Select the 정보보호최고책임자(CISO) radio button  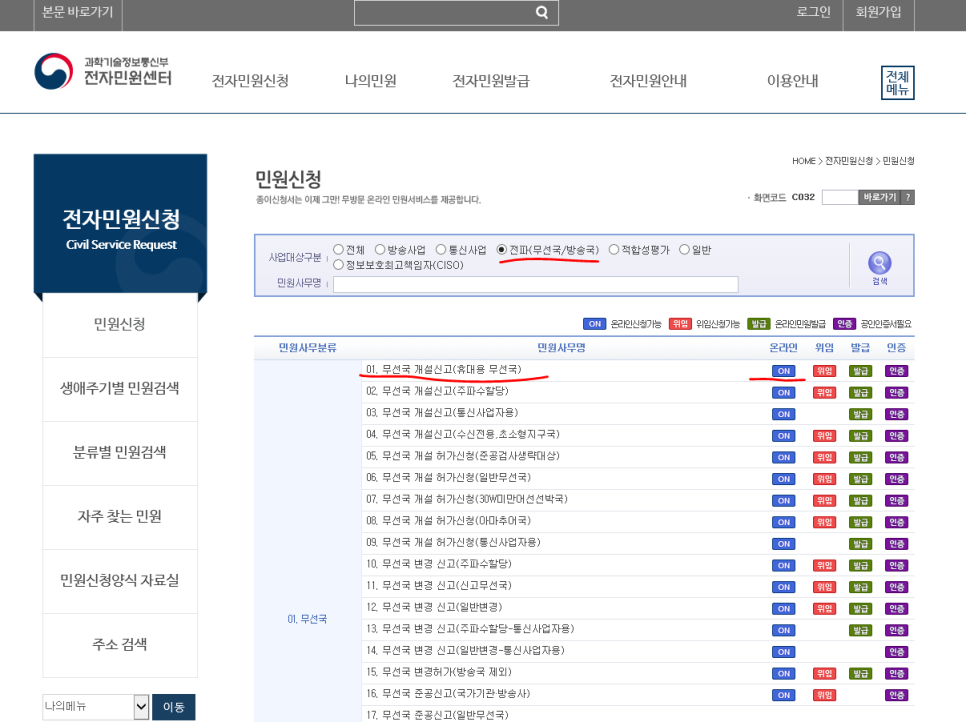pyautogui.click(x=338, y=265)
